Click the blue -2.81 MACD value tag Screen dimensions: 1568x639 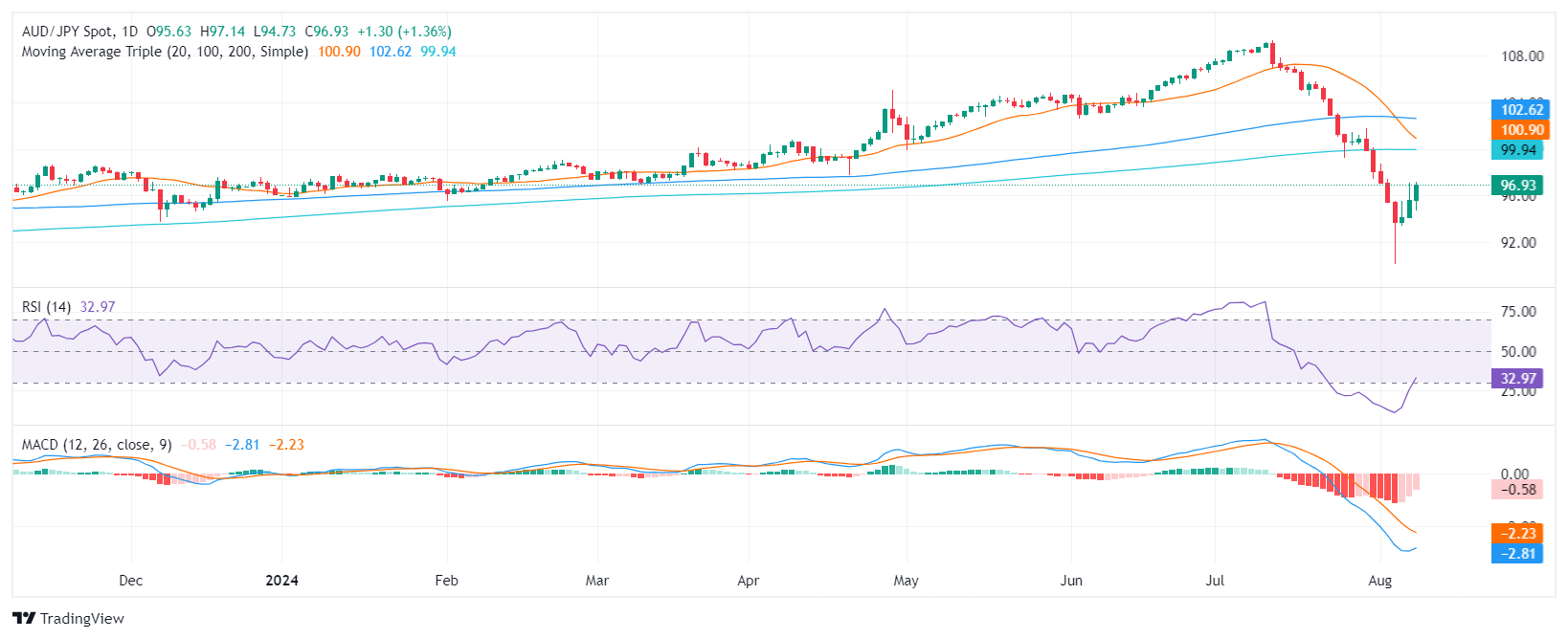pyautogui.click(x=1517, y=554)
